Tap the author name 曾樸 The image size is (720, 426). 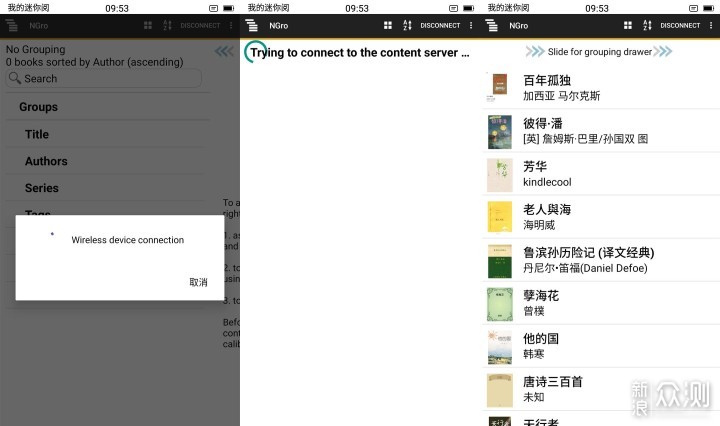(534, 311)
